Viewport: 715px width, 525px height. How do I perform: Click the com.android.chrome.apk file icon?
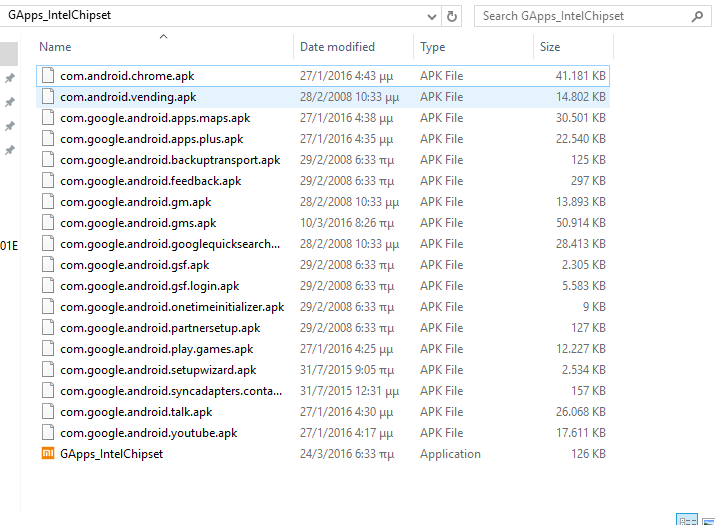tap(48, 76)
